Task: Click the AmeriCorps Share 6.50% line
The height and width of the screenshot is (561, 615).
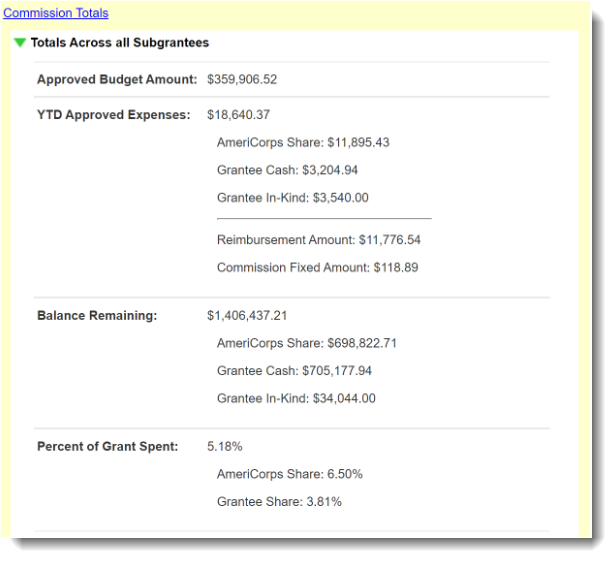Action: [289, 474]
